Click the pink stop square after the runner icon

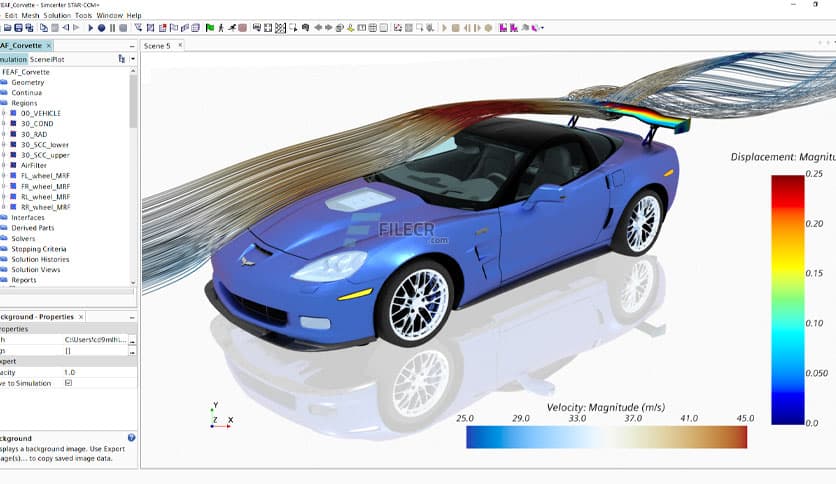coord(242,28)
